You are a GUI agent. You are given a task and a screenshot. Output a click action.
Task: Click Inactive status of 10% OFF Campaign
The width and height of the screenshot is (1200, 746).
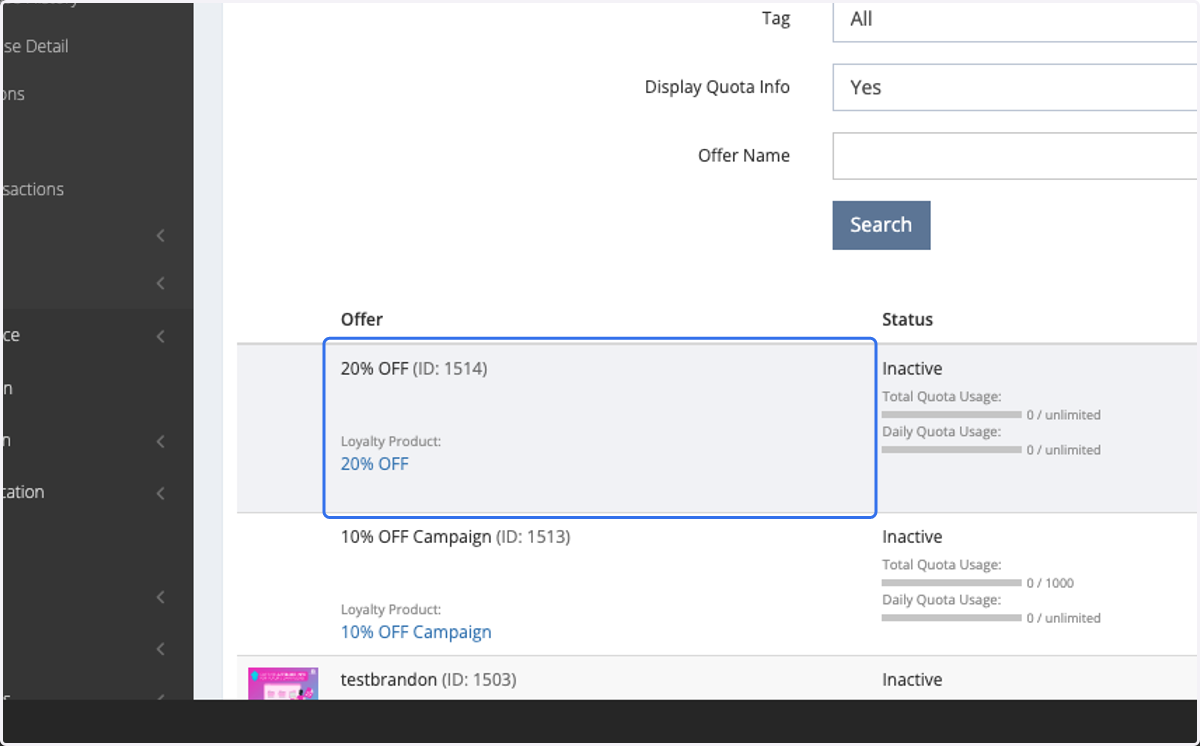(912, 537)
